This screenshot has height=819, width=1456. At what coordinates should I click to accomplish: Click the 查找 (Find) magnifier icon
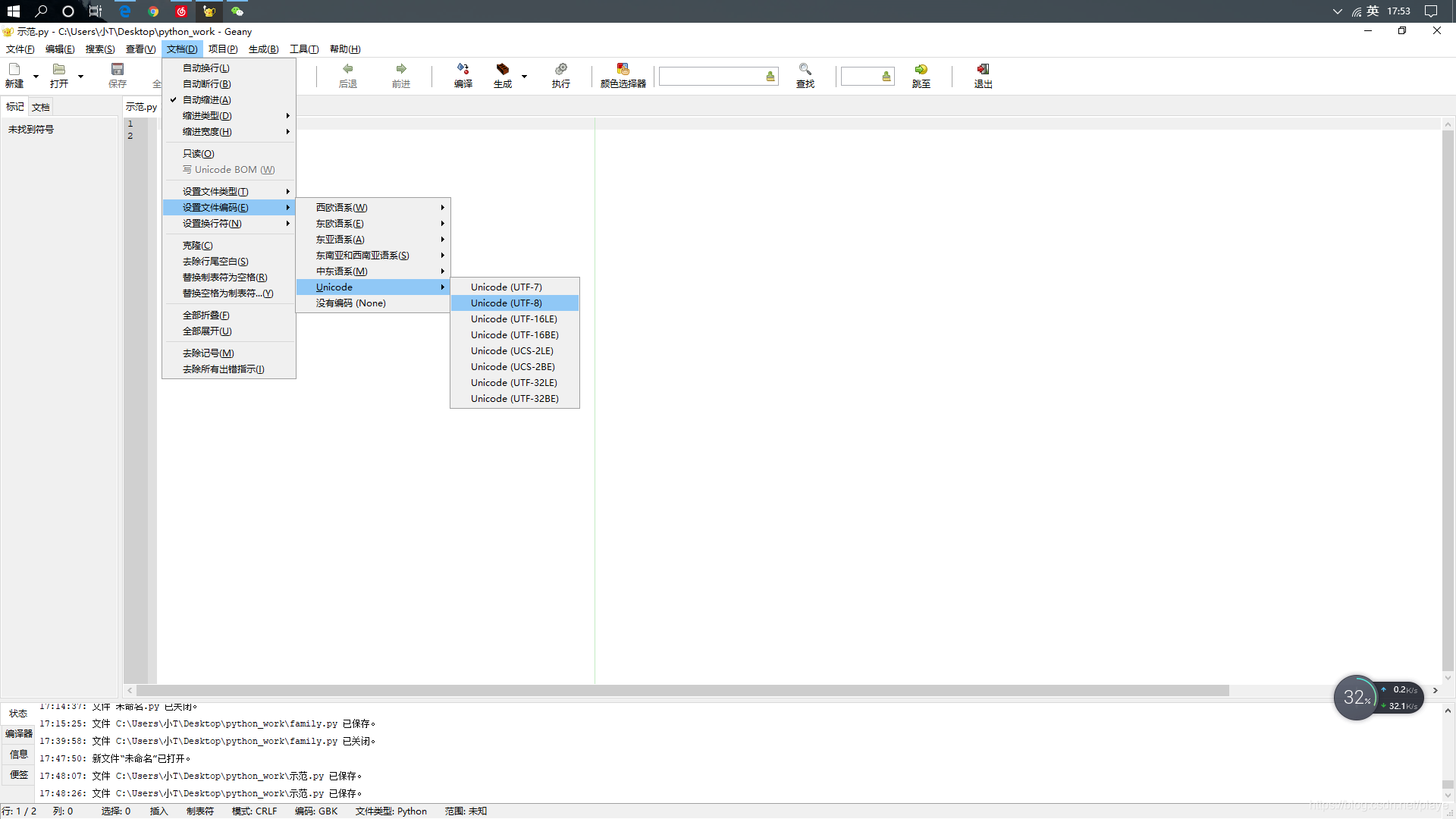click(805, 69)
